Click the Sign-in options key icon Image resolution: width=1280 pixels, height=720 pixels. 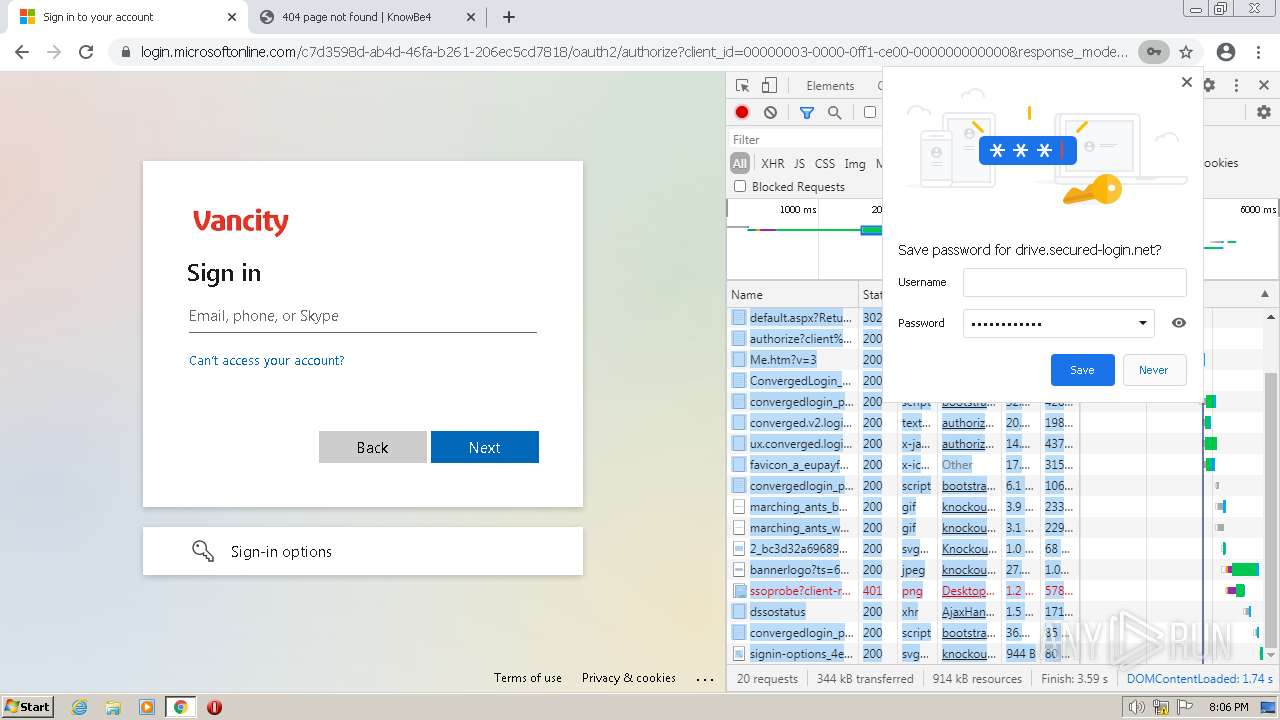(x=203, y=551)
